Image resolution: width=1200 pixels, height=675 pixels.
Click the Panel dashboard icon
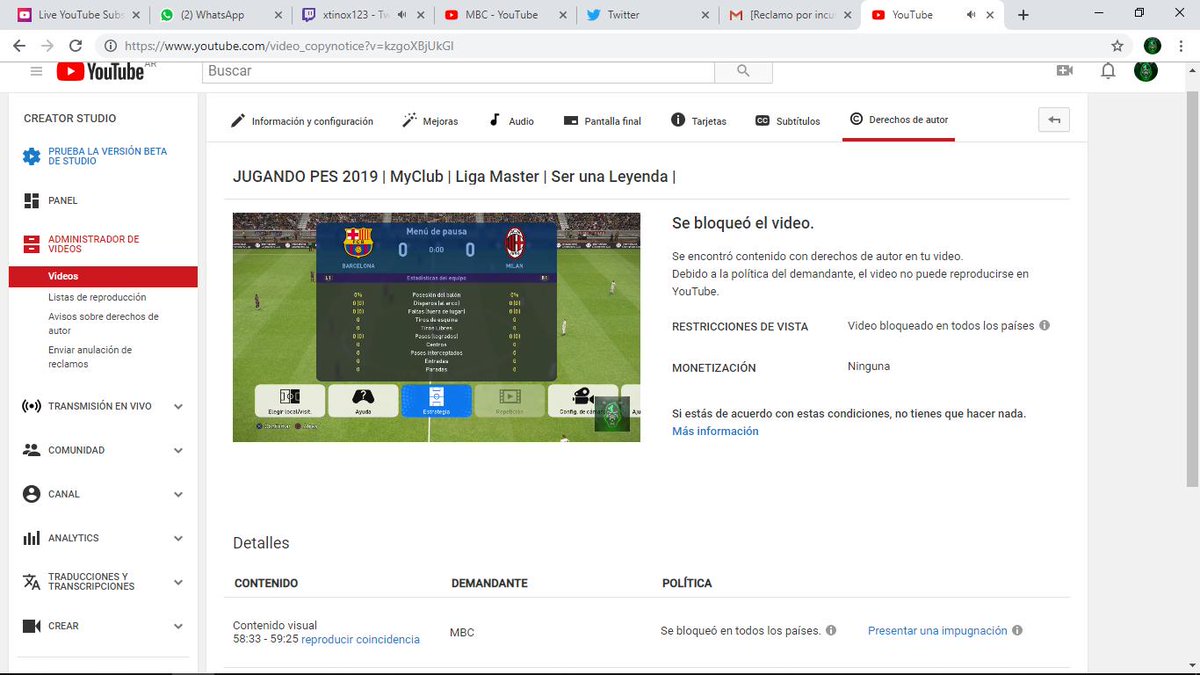point(31,201)
